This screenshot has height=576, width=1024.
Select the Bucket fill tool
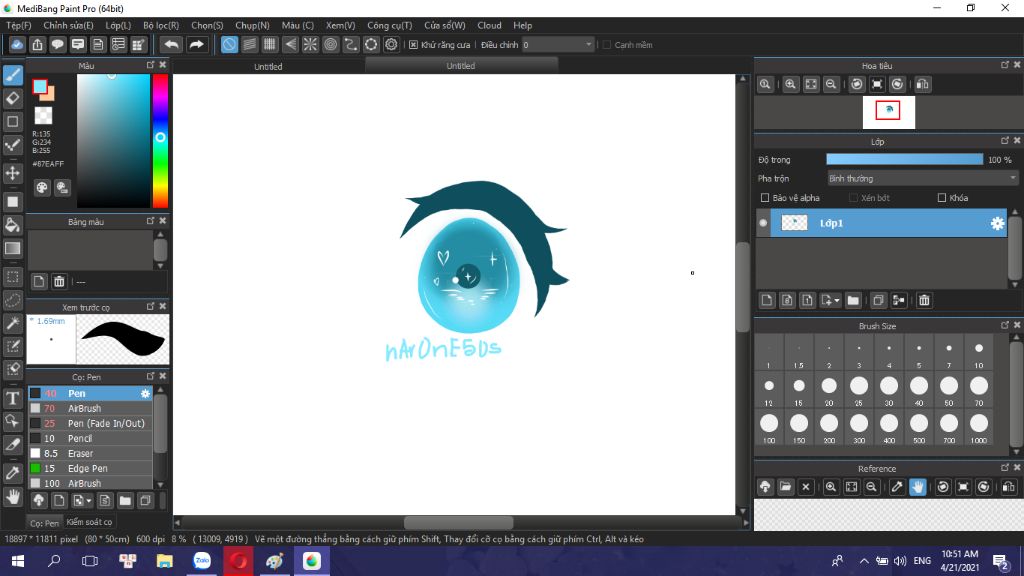tap(12, 225)
